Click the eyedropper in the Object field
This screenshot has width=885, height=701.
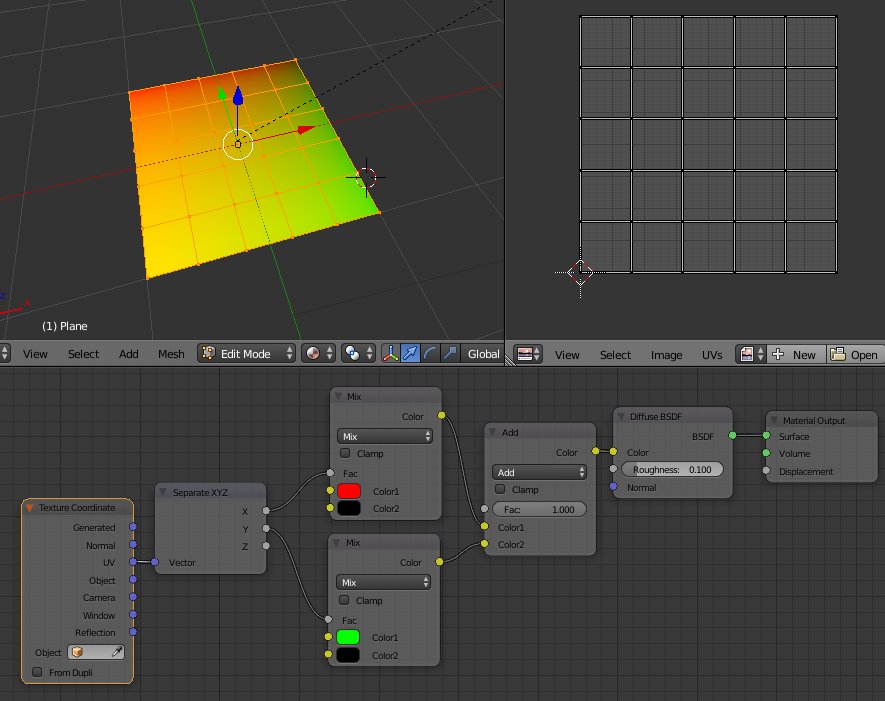click(116, 652)
